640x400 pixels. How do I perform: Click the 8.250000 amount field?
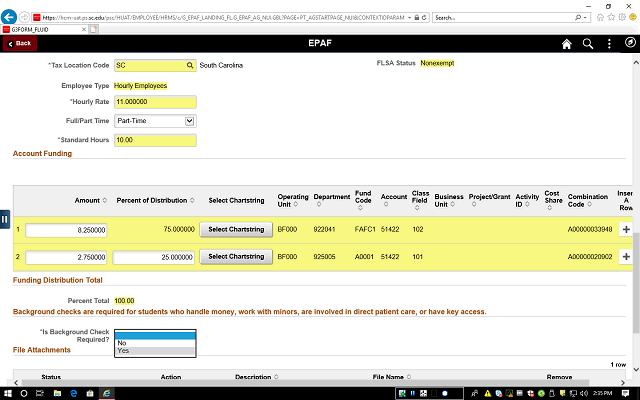coord(66,230)
